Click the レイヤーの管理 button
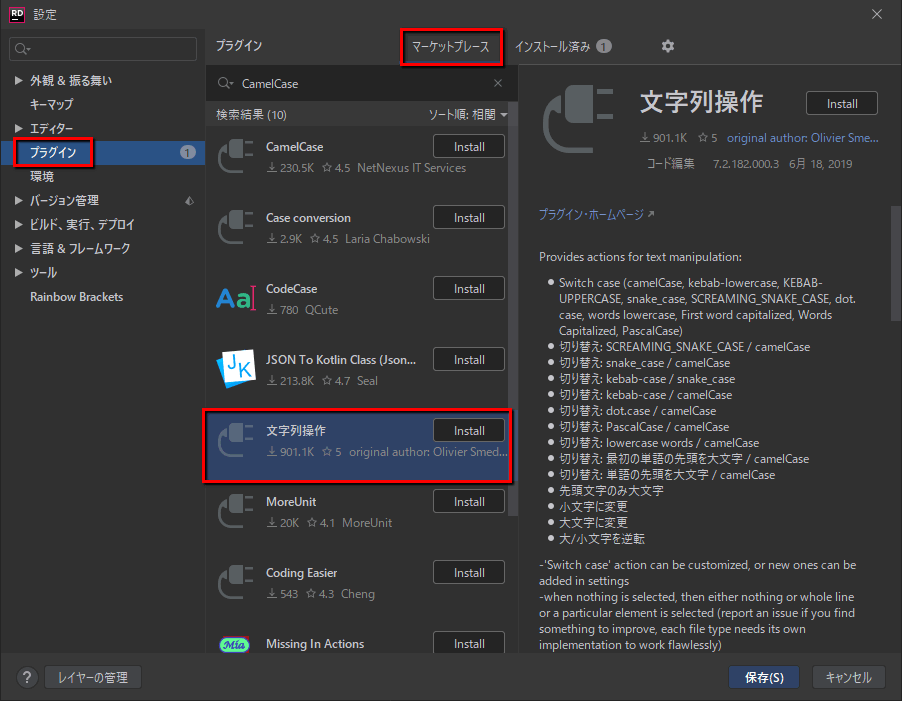Image resolution: width=902 pixels, height=701 pixels. click(x=93, y=677)
